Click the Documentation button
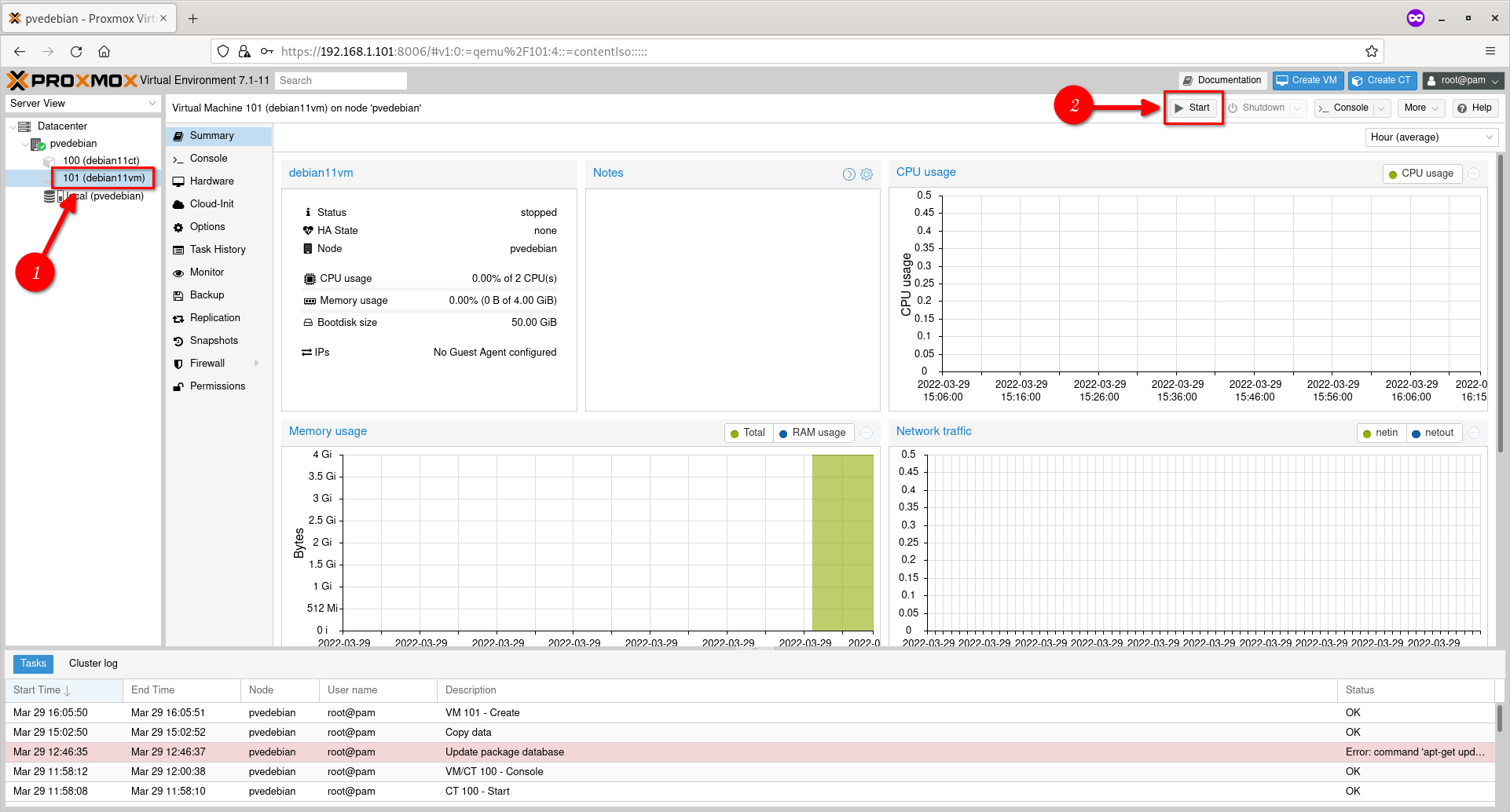The height and width of the screenshot is (812, 1510). coord(1222,80)
